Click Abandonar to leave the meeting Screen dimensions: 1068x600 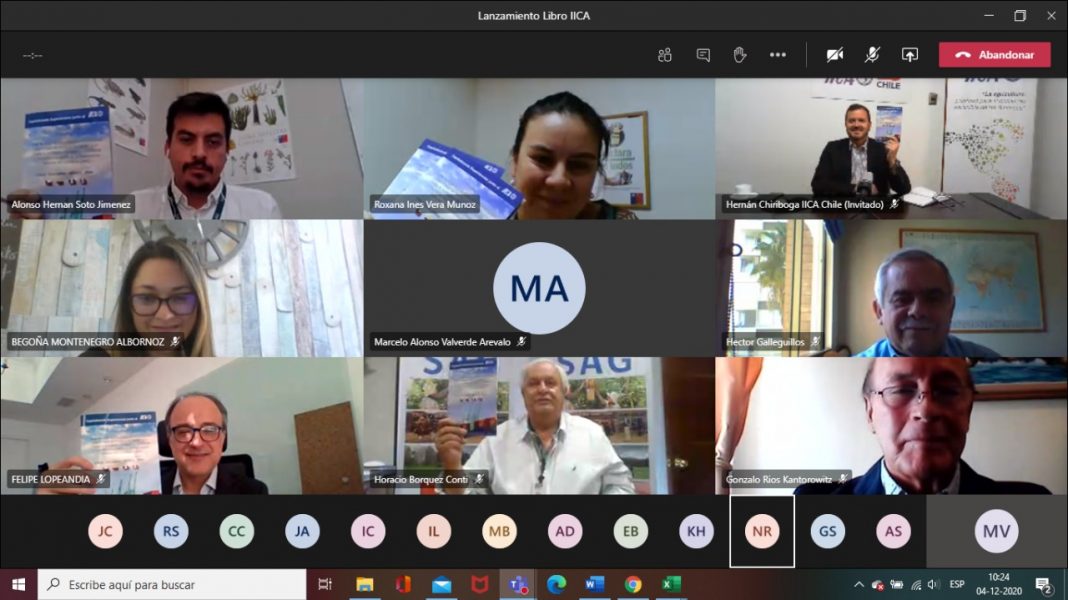994,55
